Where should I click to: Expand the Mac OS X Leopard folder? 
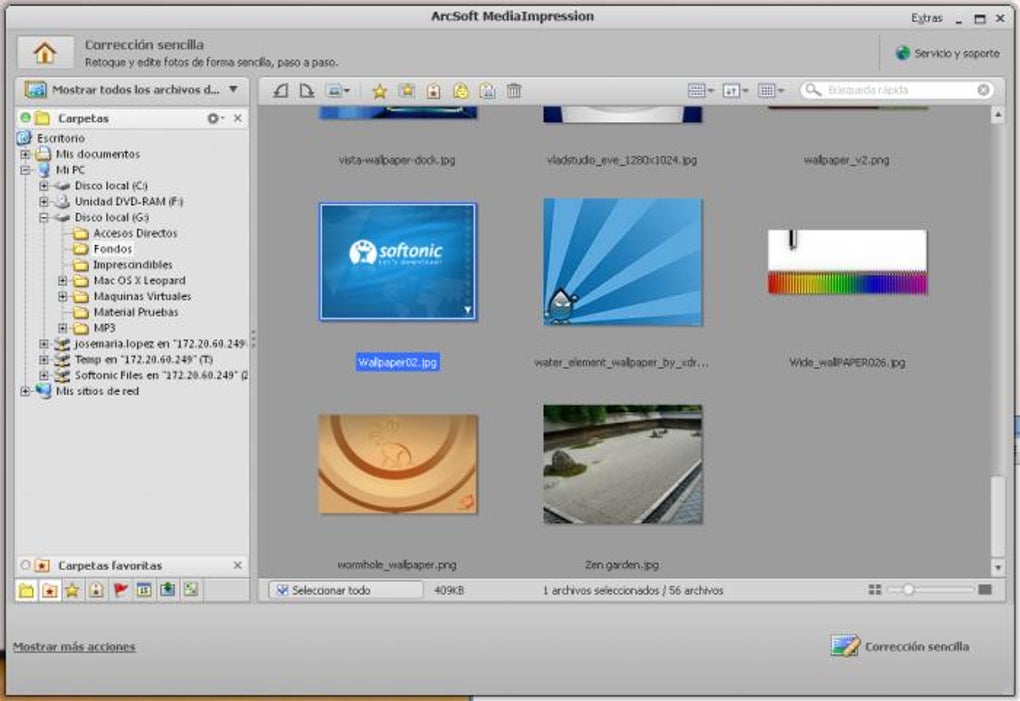[x=63, y=281]
